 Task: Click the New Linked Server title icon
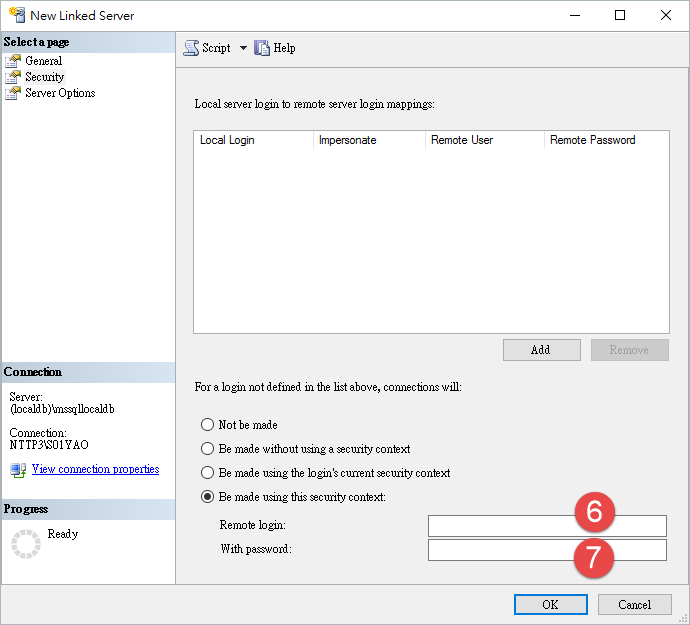(17, 15)
